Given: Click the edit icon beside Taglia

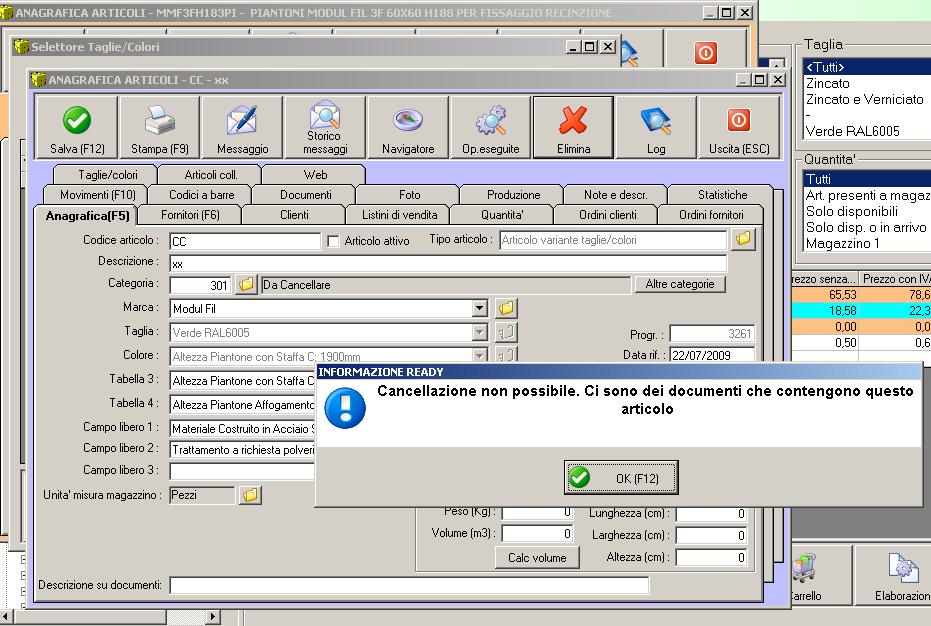Looking at the screenshot, I should 506,332.
